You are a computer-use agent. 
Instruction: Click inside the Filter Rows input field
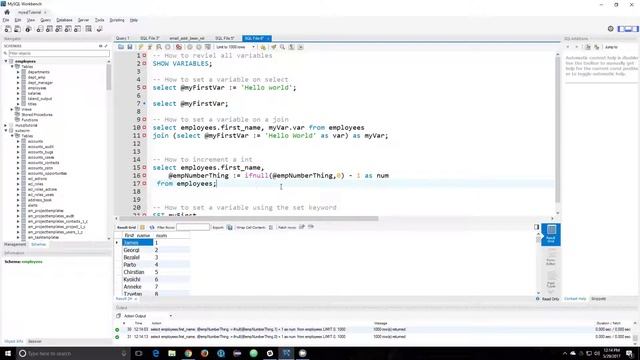click(x=193, y=227)
